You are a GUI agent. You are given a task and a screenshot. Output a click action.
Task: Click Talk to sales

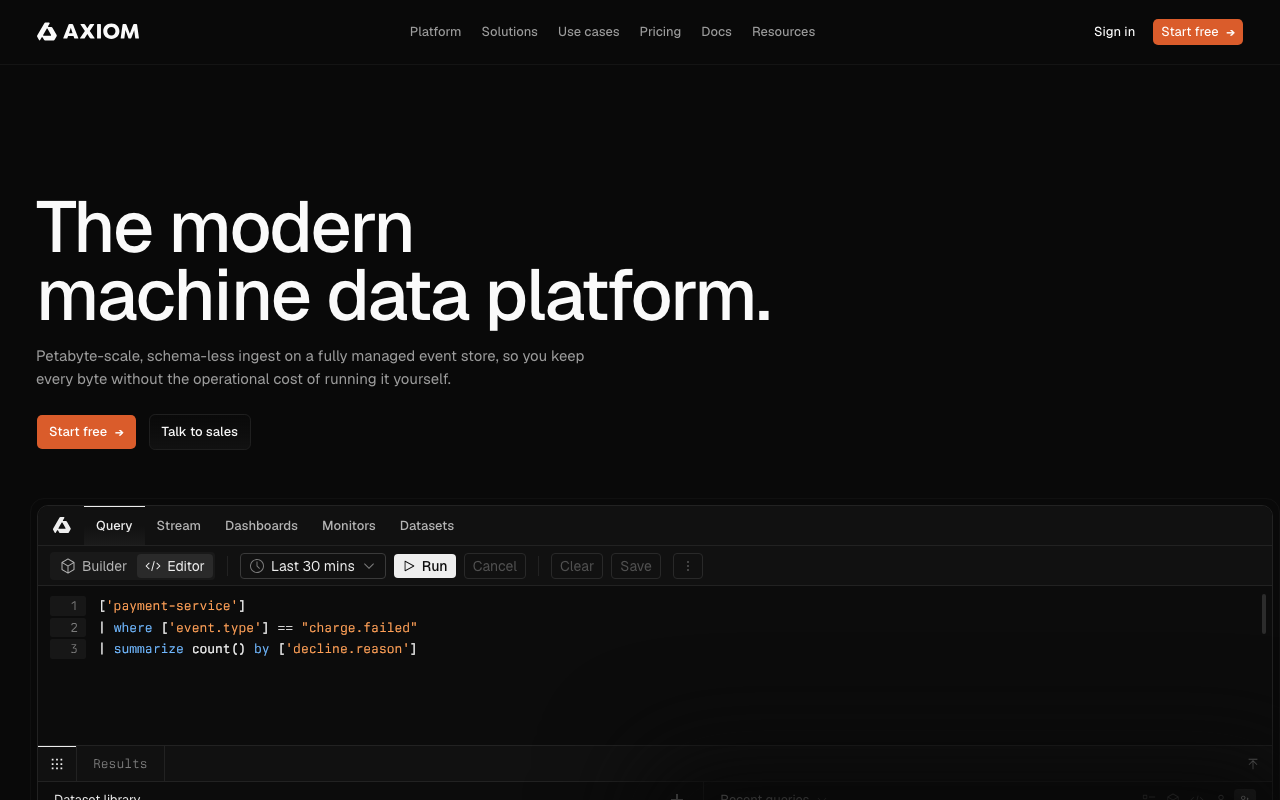(x=200, y=432)
